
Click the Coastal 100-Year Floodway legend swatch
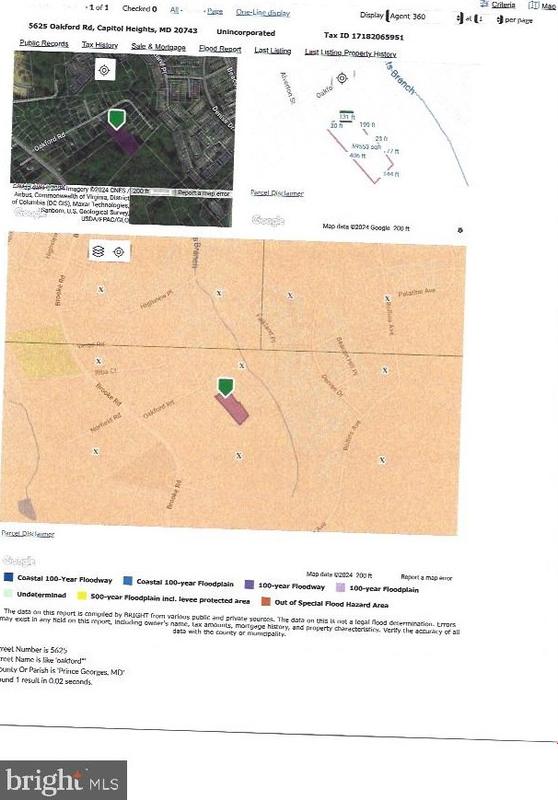9,577
